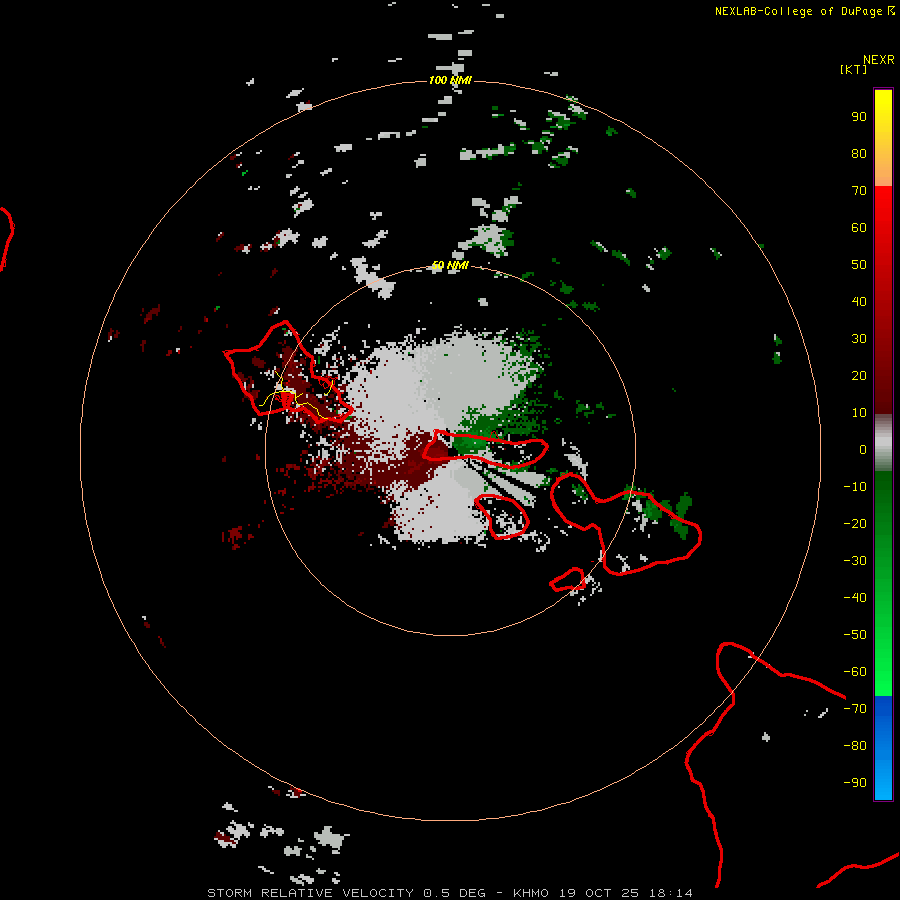Click the 50 value on velocity scale

coord(859,265)
